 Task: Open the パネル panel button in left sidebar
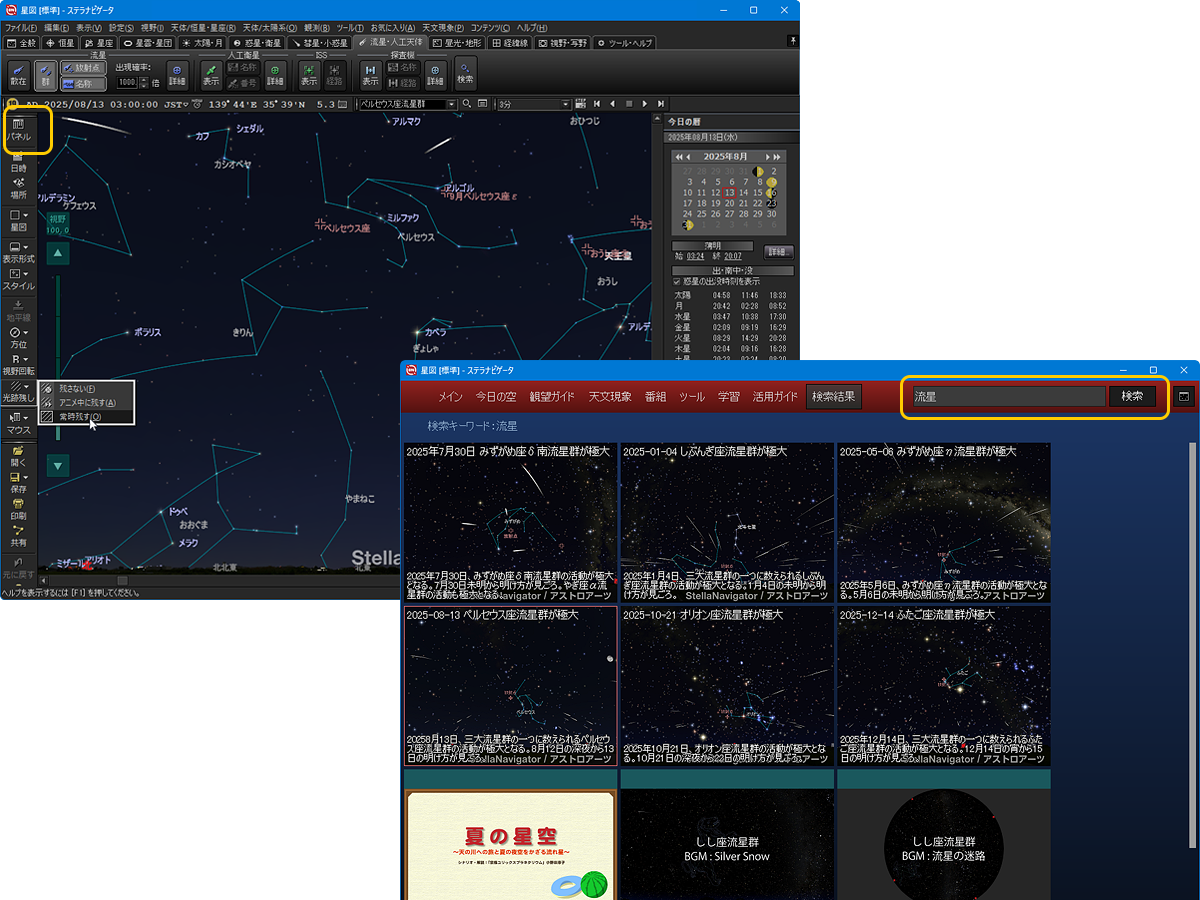pyautogui.click(x=18, y=129)
